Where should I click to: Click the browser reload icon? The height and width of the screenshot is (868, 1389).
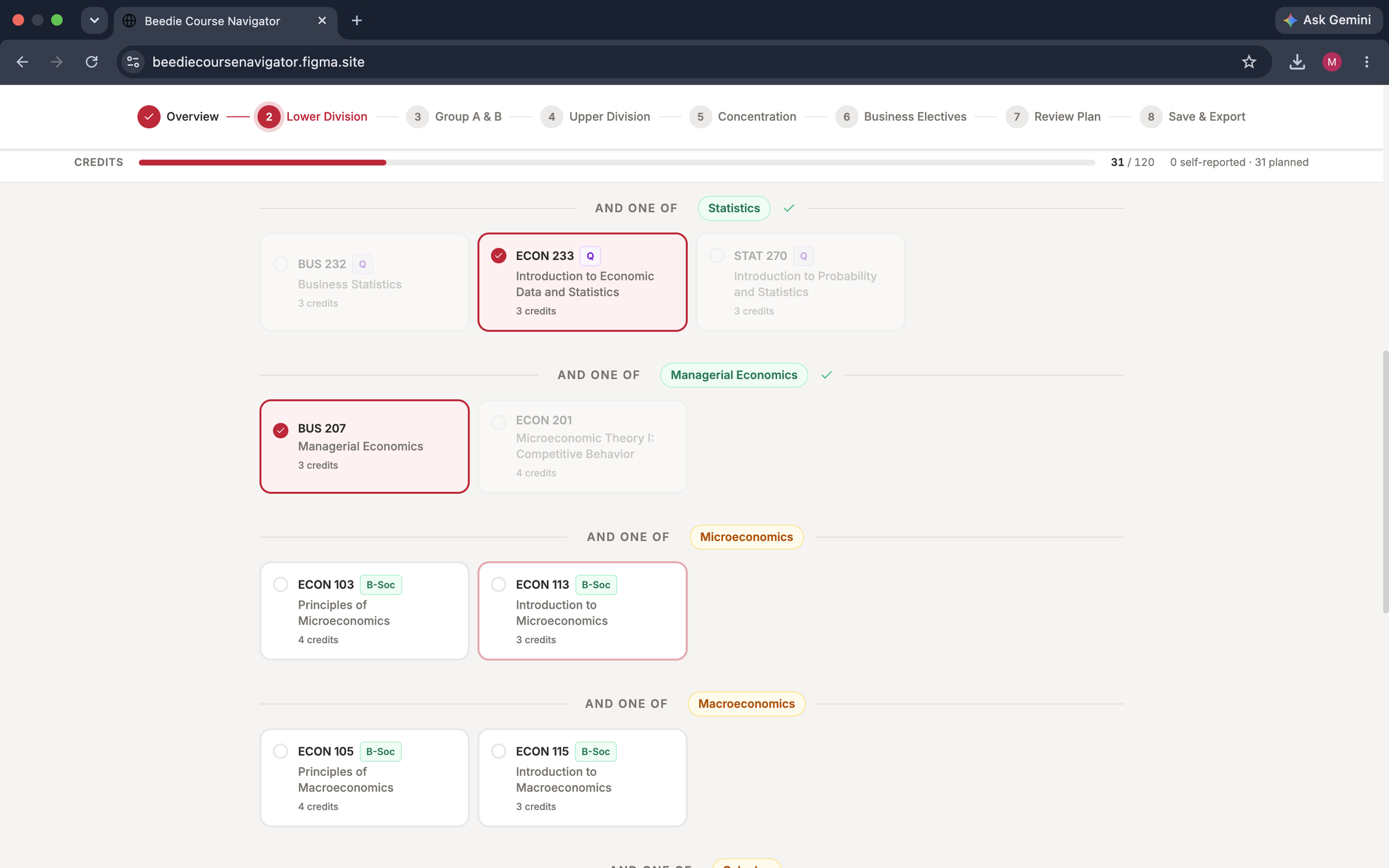click(x=92, y=62)
